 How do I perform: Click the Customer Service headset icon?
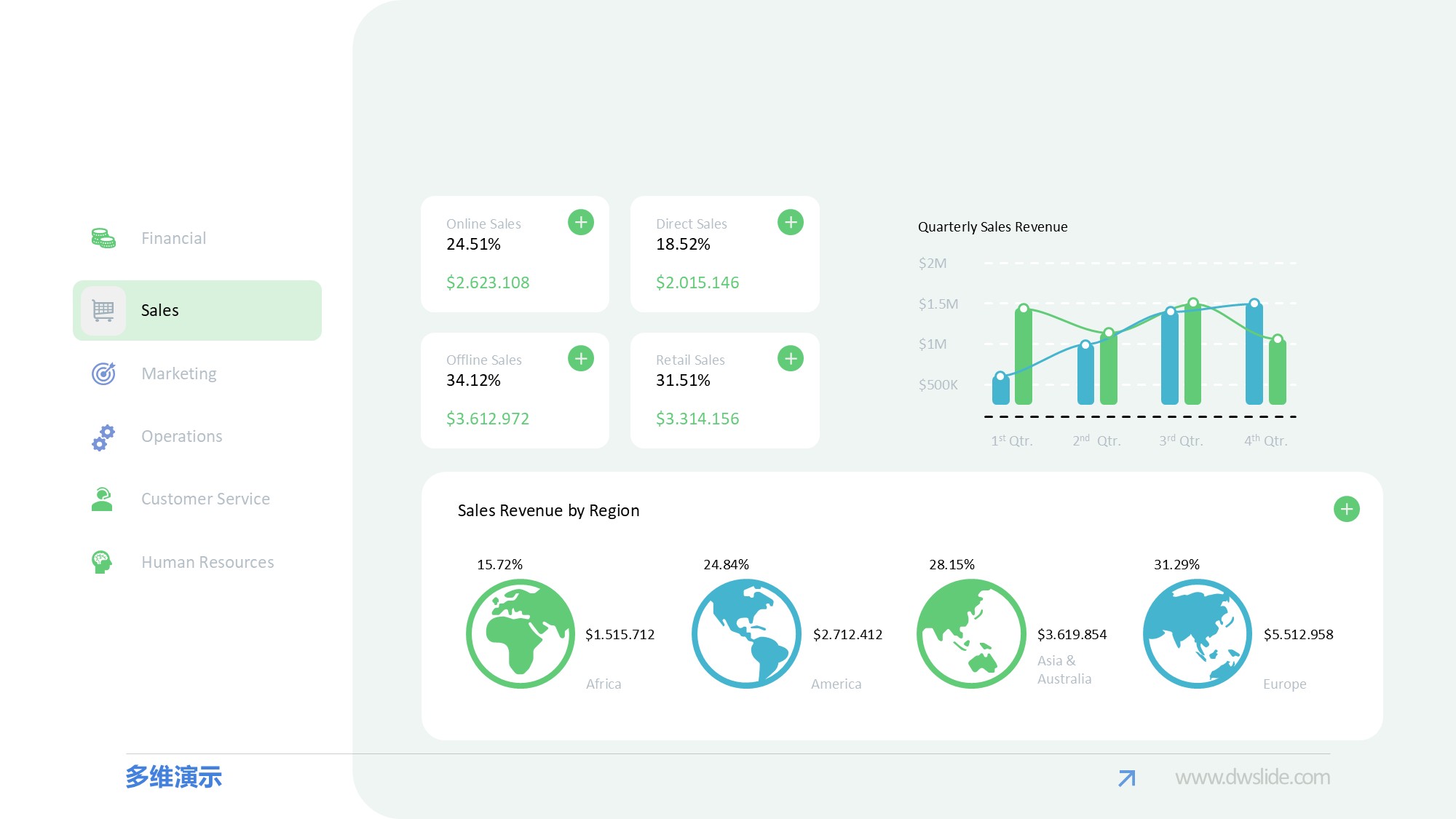click(x=102, y=499)
